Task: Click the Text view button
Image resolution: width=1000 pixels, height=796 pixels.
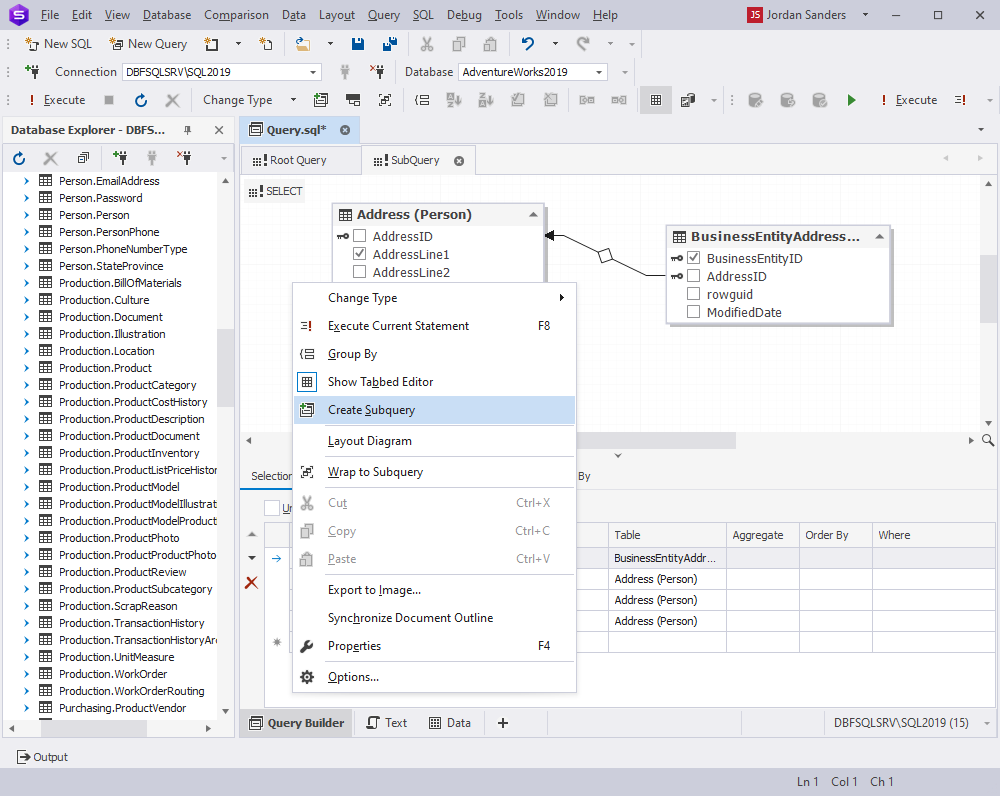Action: click(386, 723)
